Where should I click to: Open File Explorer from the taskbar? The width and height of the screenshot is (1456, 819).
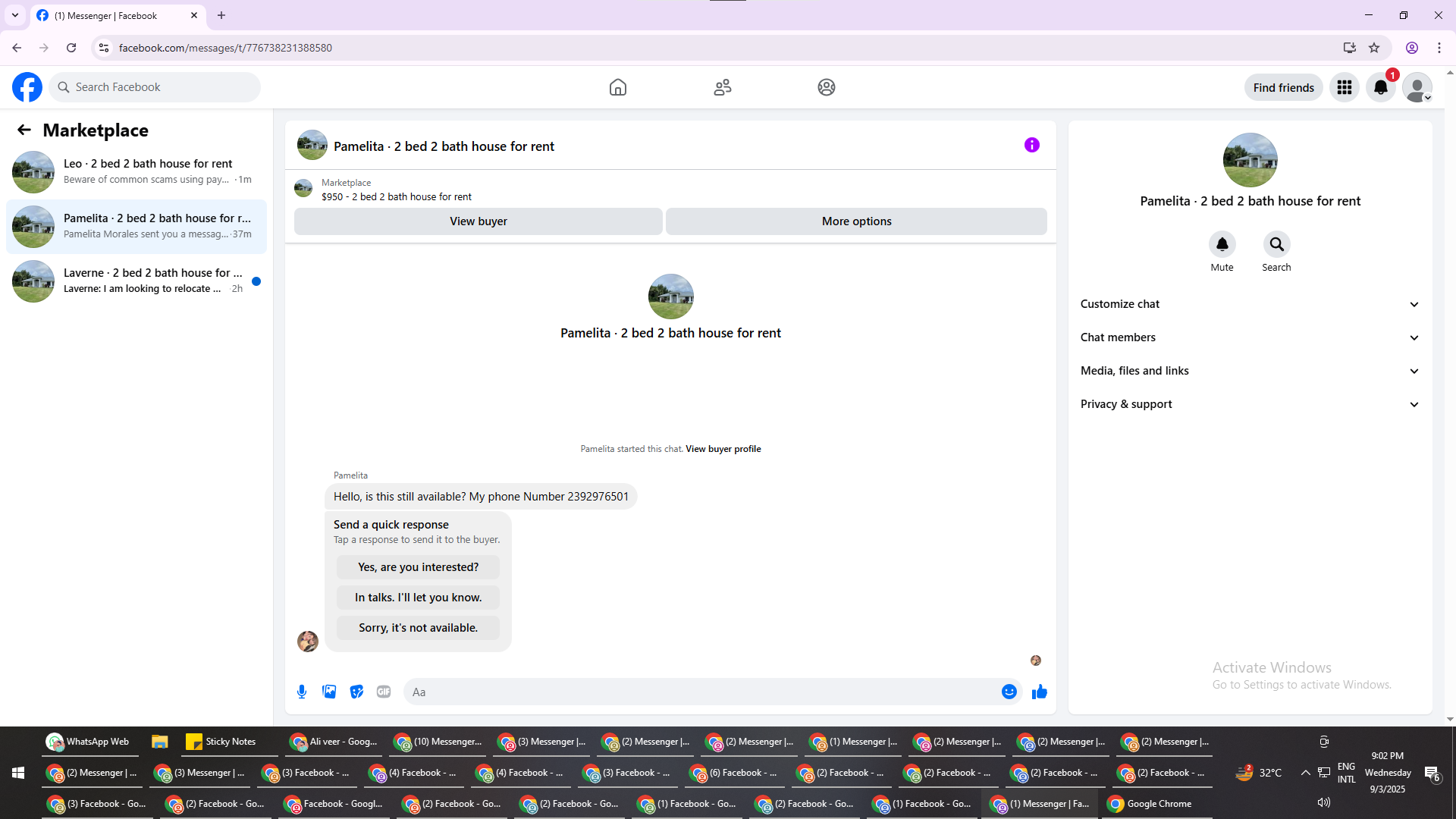(x=159, y=742)
